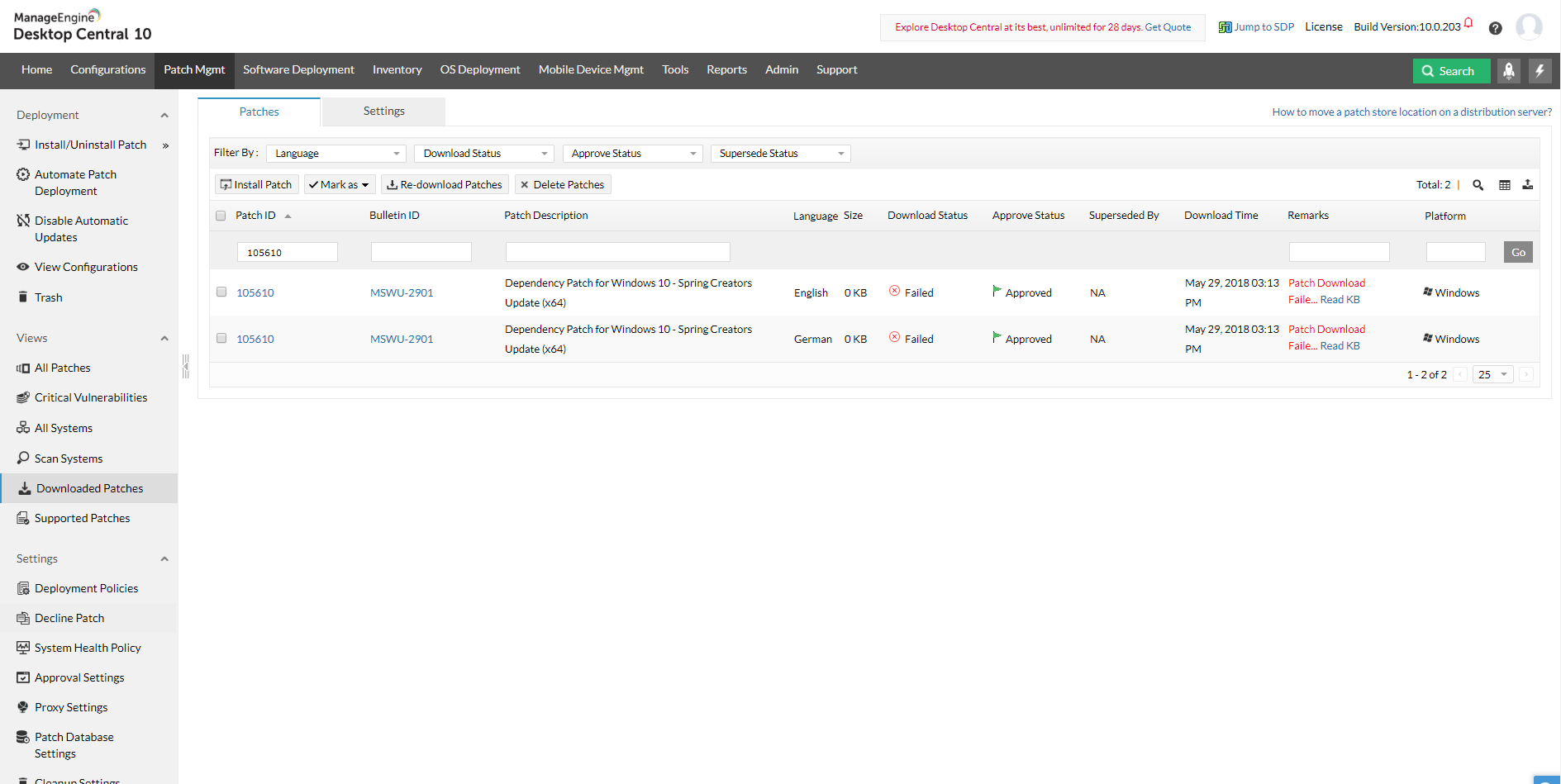Screen dimensions: 1561x784
Task: Click the notification bell near build version
Action: (x=1468, y=22)
